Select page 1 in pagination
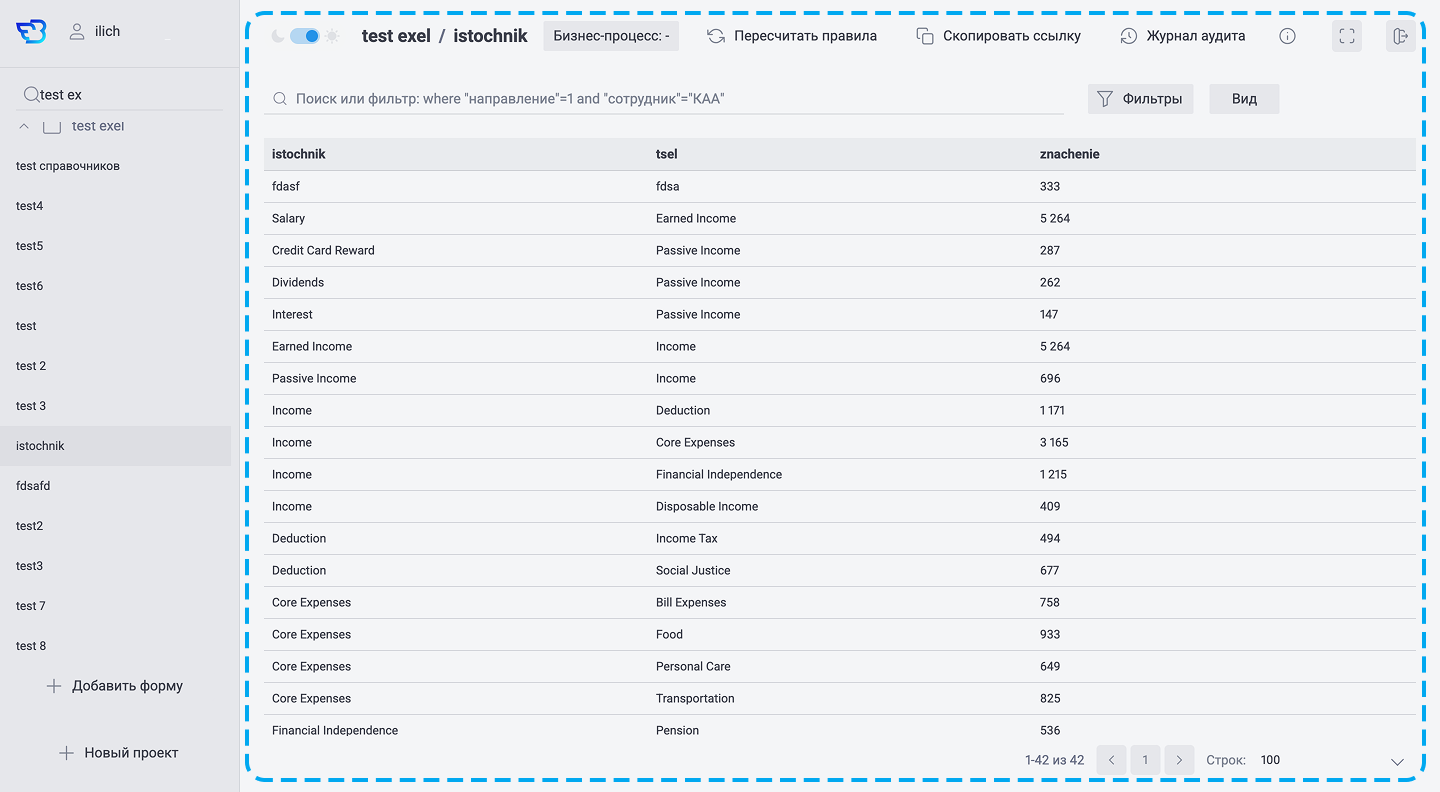This screenshot has width=1440, height=792. (1145, 760)
